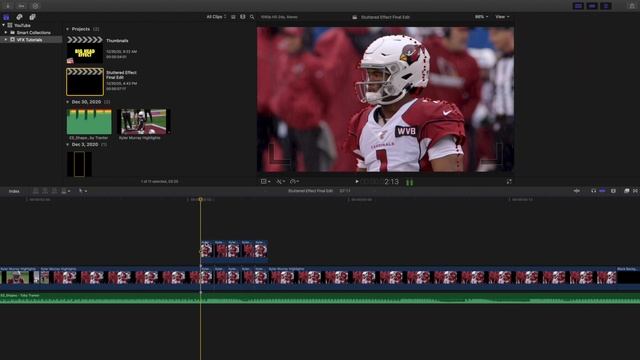Open the Select tool arrow dropdown
The width and height of the screenshot is (640, 360).
[82, 191]
